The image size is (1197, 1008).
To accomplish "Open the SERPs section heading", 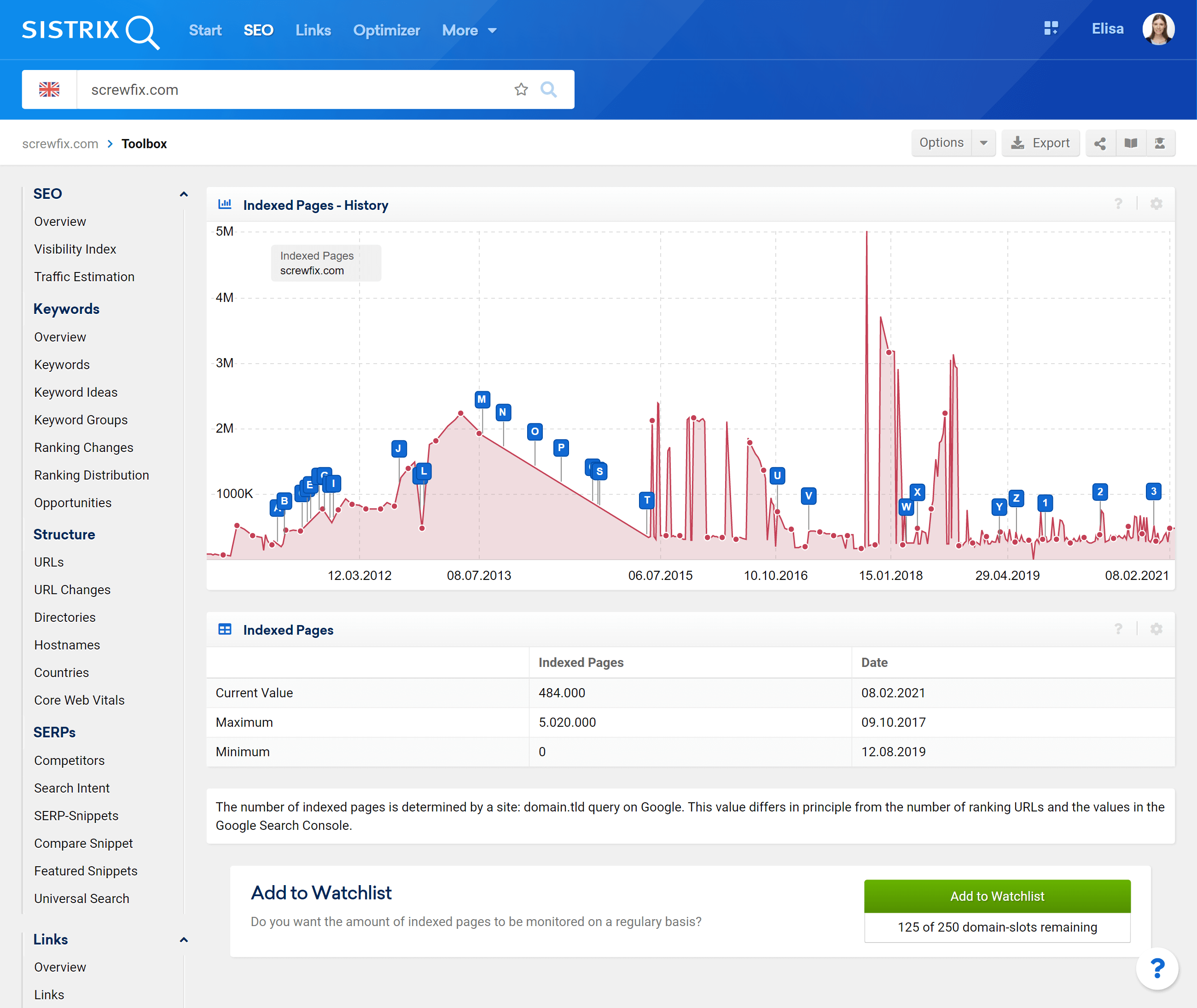I will (x=54, y=733).
